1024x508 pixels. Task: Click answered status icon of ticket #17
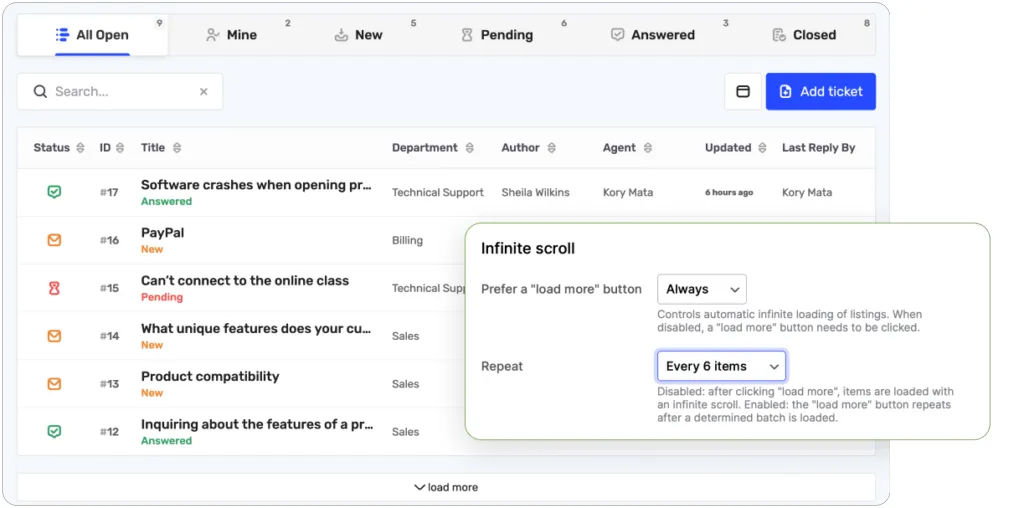pos(54,193)
